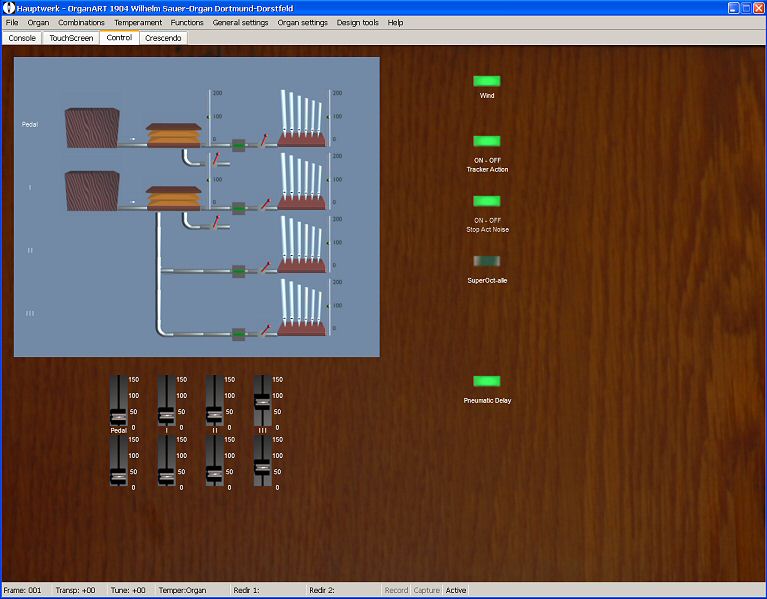Click the Pedal row bellows icon

tap(173, 135)
